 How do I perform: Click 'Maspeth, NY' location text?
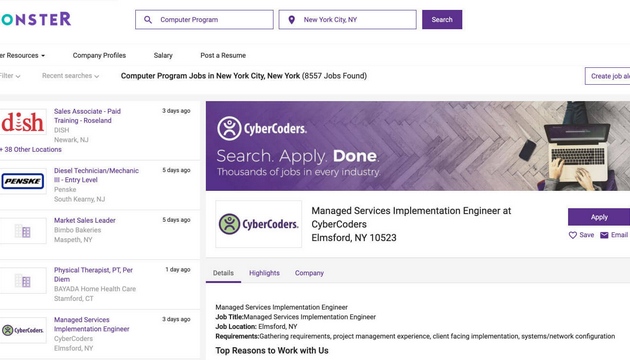click(x=73, y=240)
